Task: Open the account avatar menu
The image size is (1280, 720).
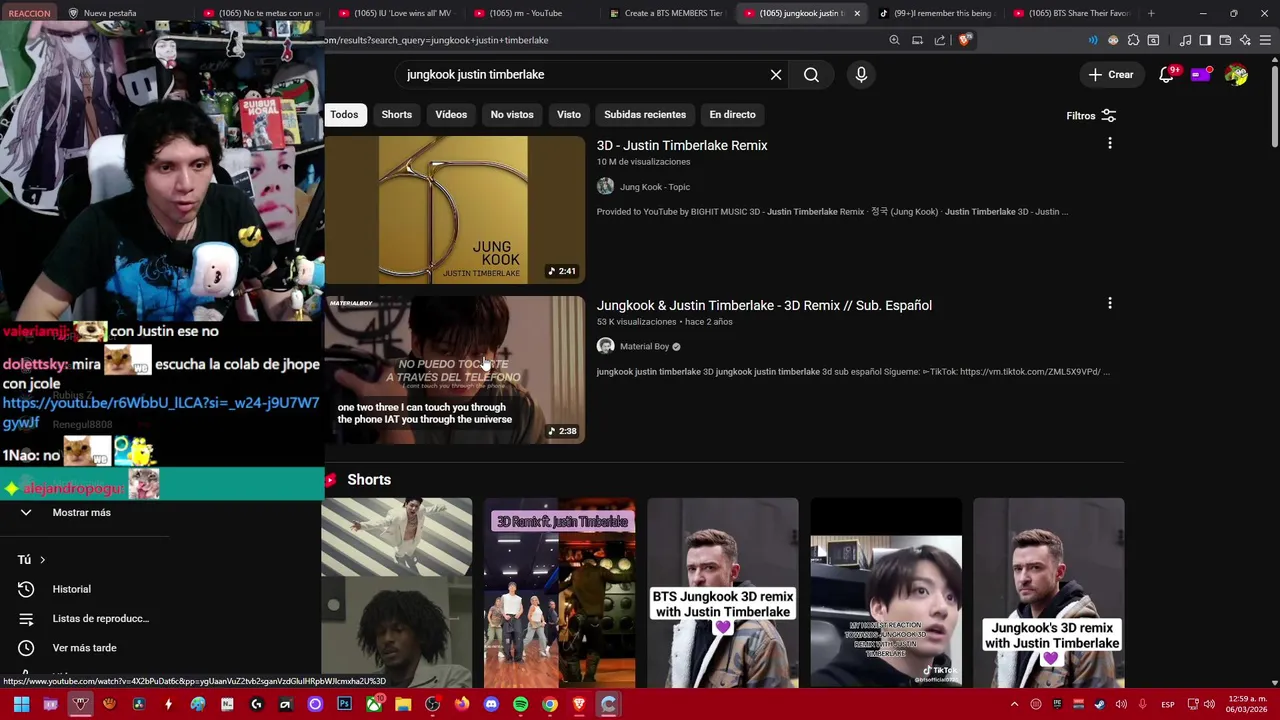Action: [1237, 75]
